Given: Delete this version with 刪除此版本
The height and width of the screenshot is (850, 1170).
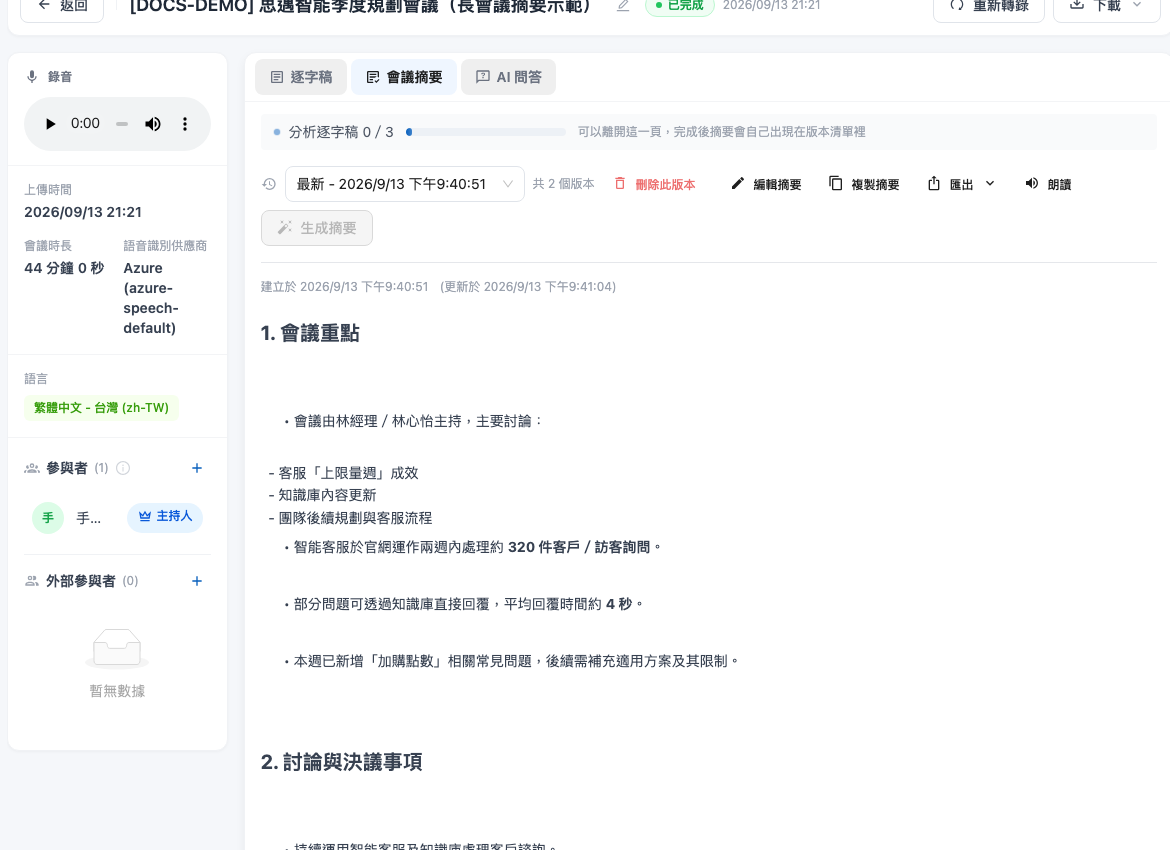Looking at the screenshot, I should (x=654, y=184).
